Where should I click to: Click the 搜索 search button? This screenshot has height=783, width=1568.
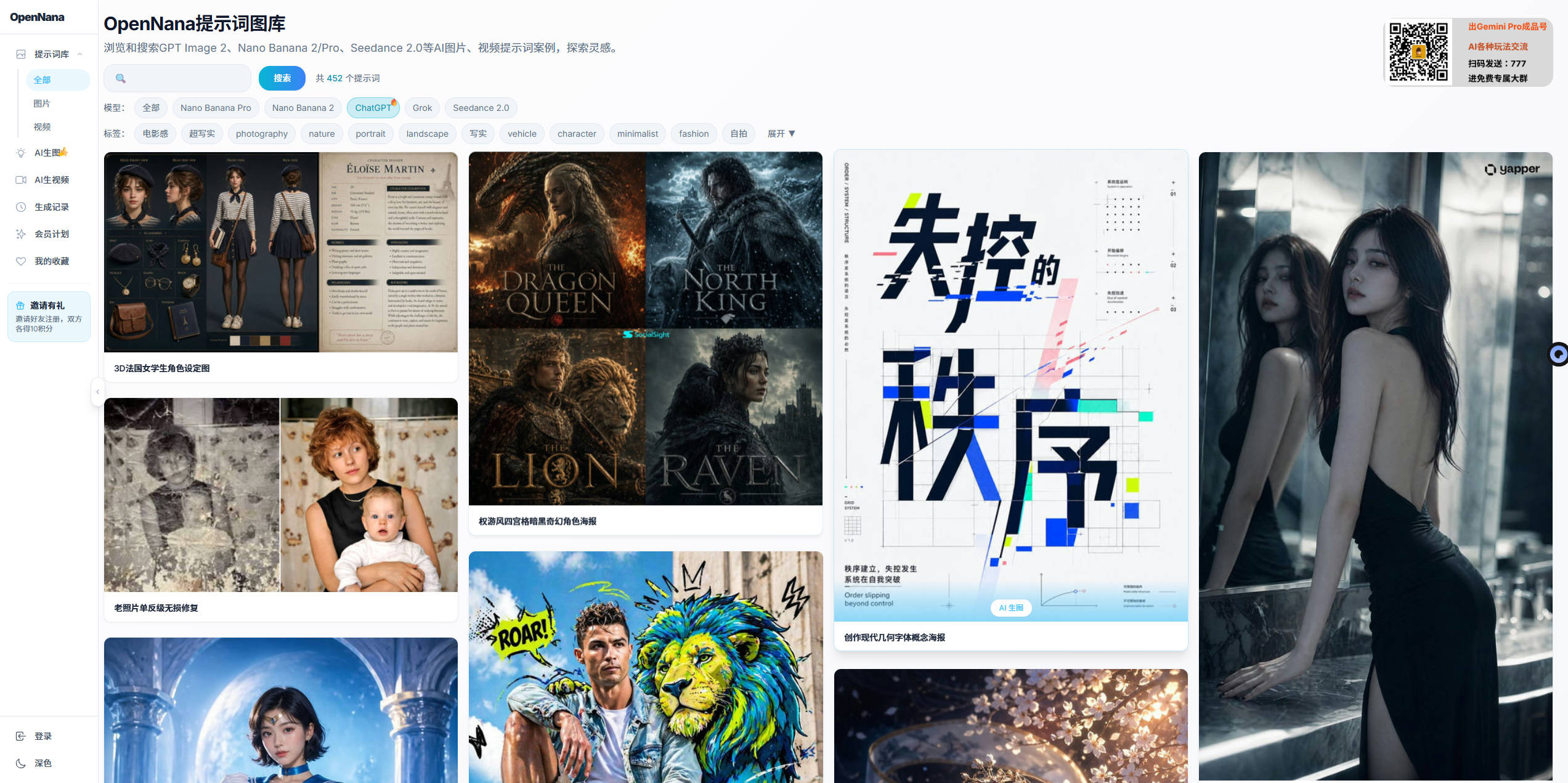click(x=282, y=78)
